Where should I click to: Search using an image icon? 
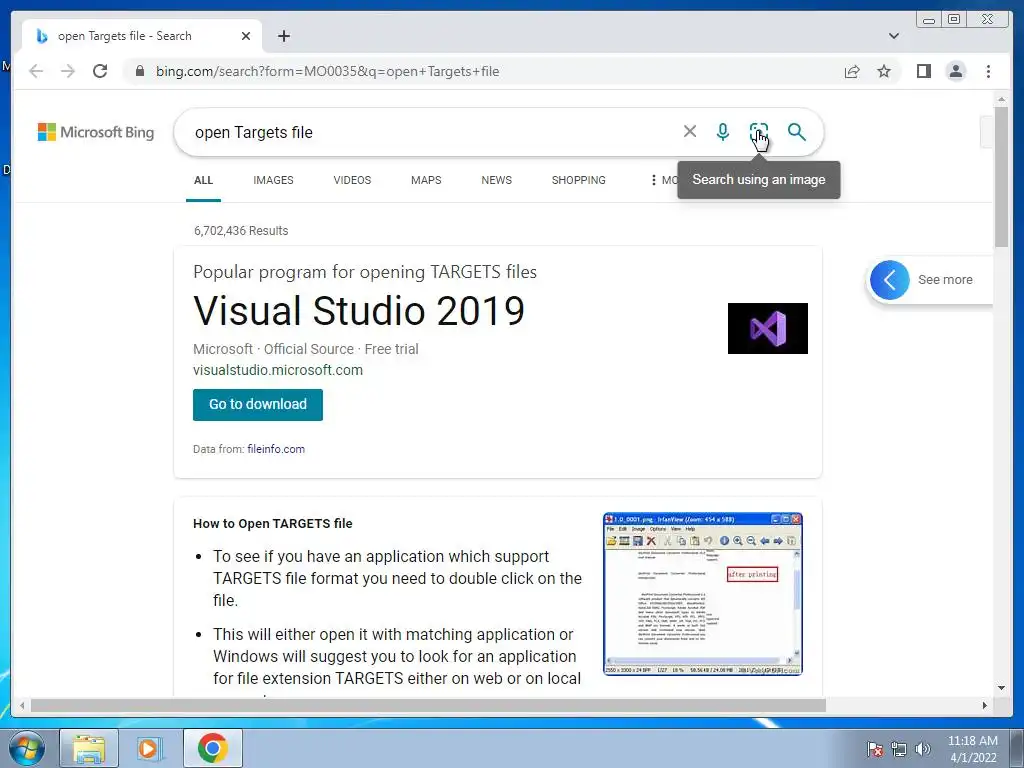click(x=759, y=131)
